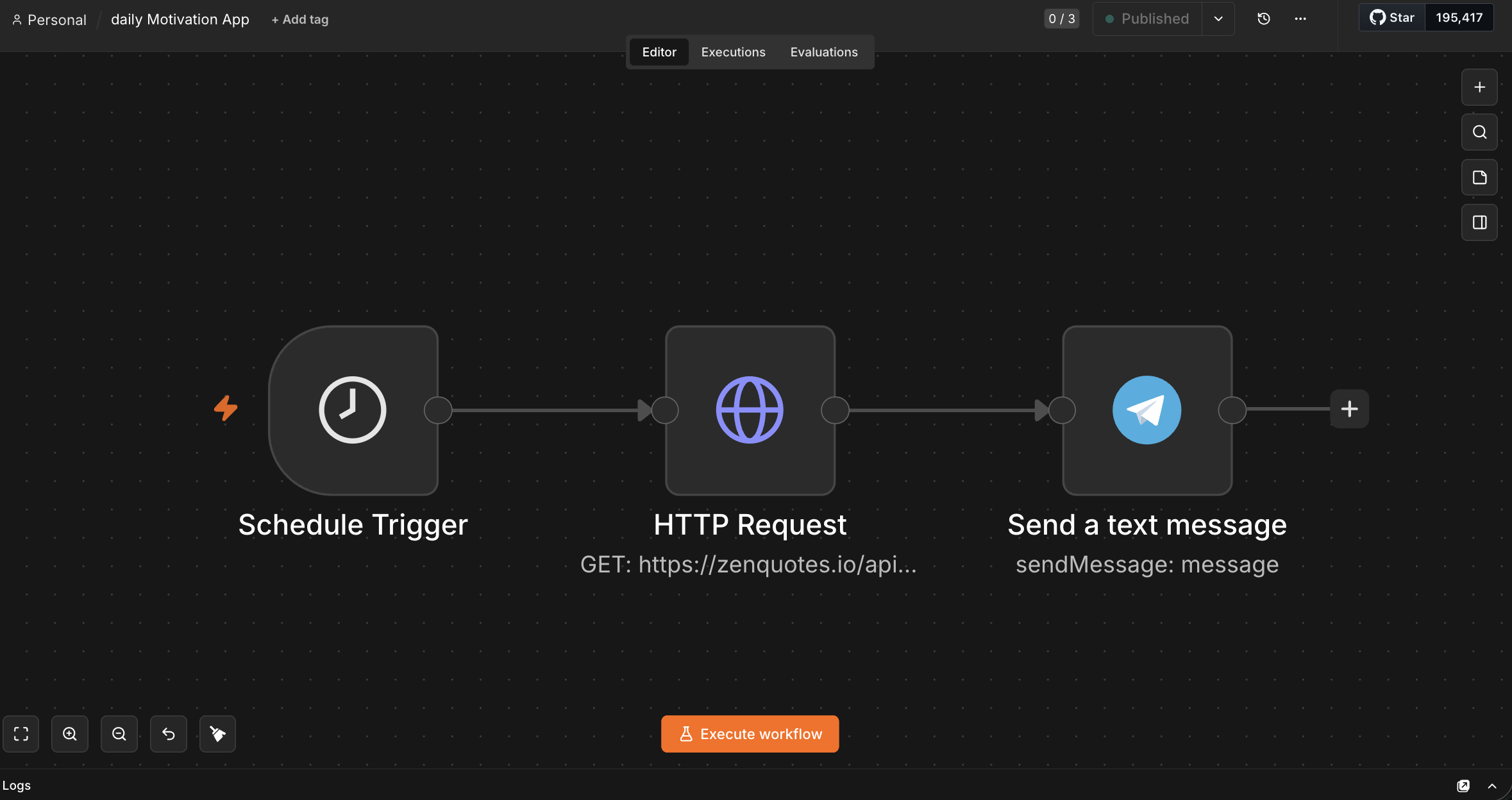Zoom out of the canvas
1512x800 pixels.
tap(119, 734)
